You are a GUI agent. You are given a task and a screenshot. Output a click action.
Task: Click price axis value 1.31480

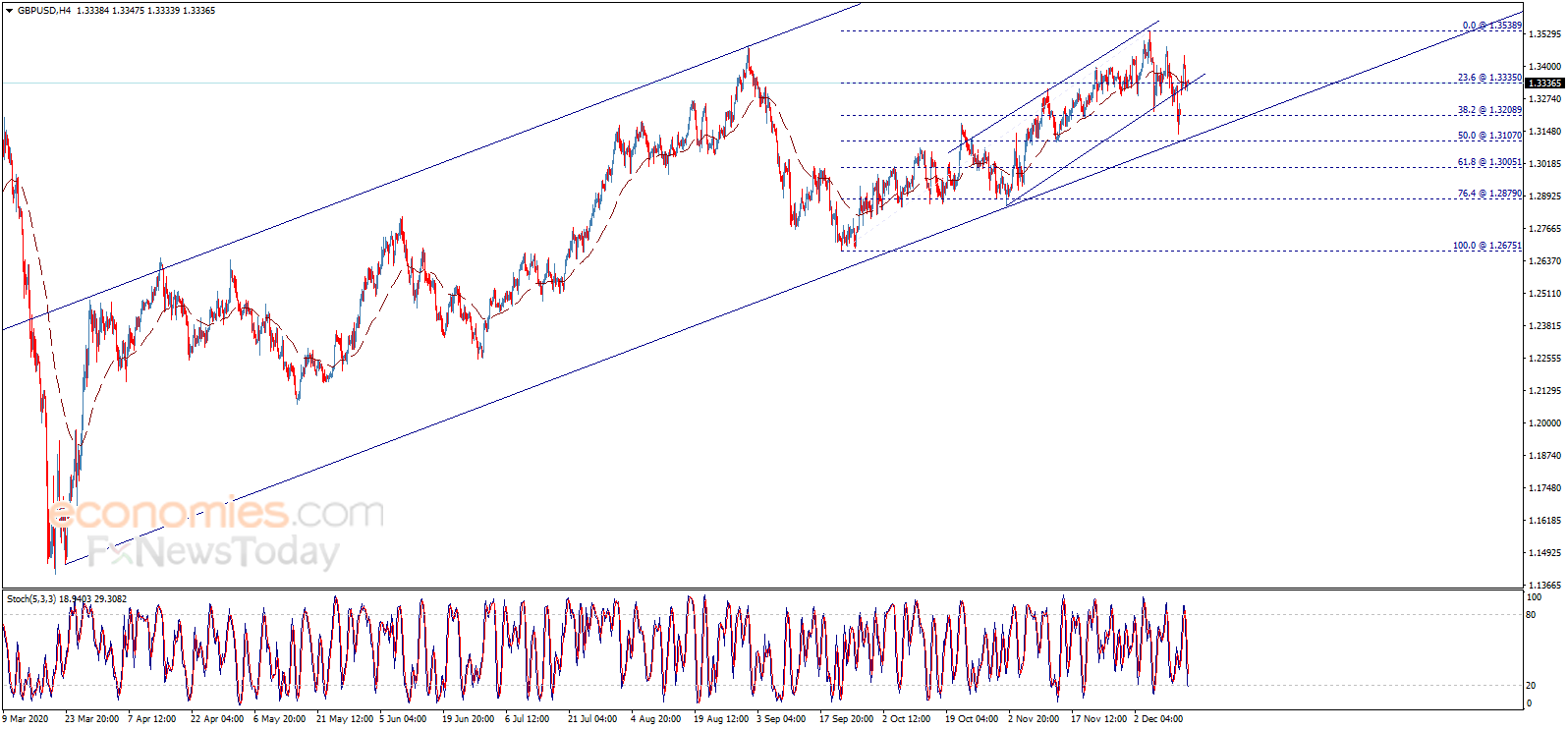(x=1544, y=132)
